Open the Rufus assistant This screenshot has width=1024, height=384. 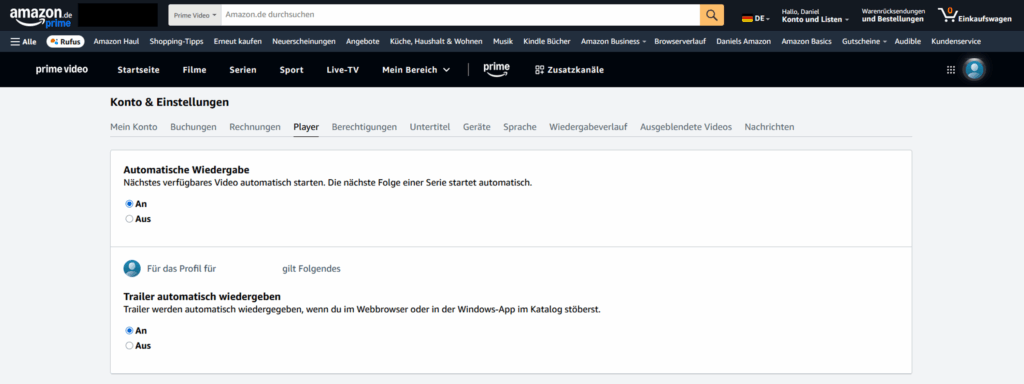tap(65, 42)
